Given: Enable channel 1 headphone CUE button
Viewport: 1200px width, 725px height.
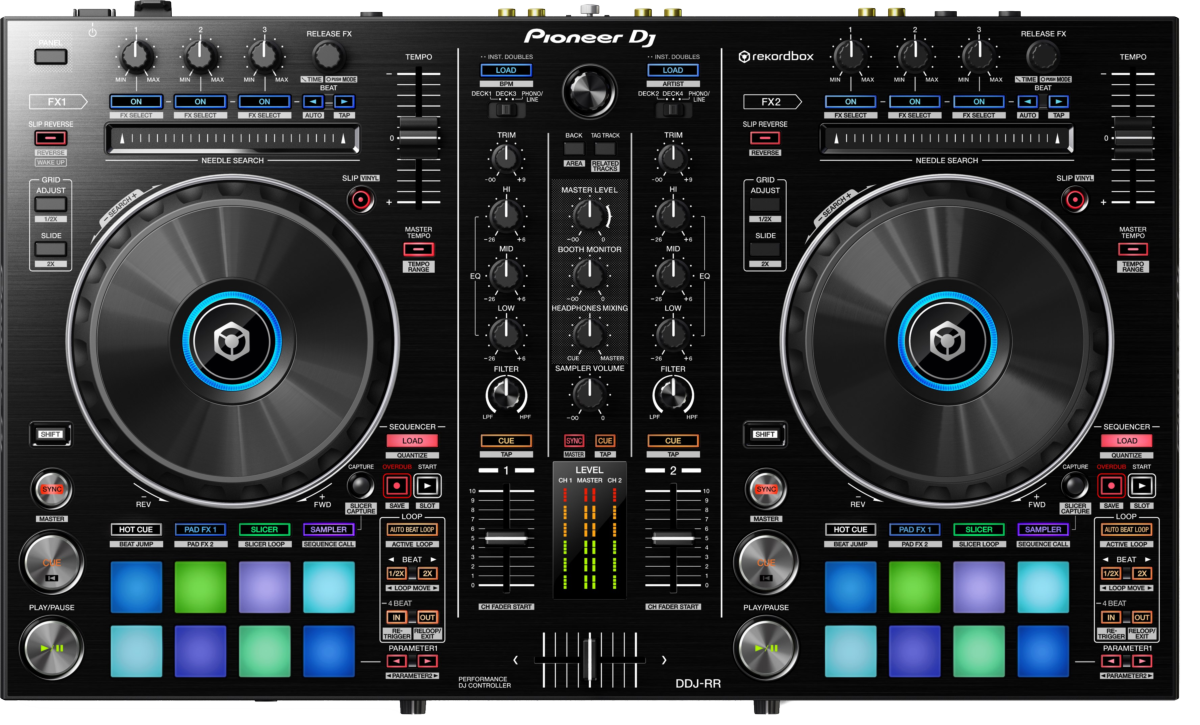Looking at the screenshot, I should point(506,440).
